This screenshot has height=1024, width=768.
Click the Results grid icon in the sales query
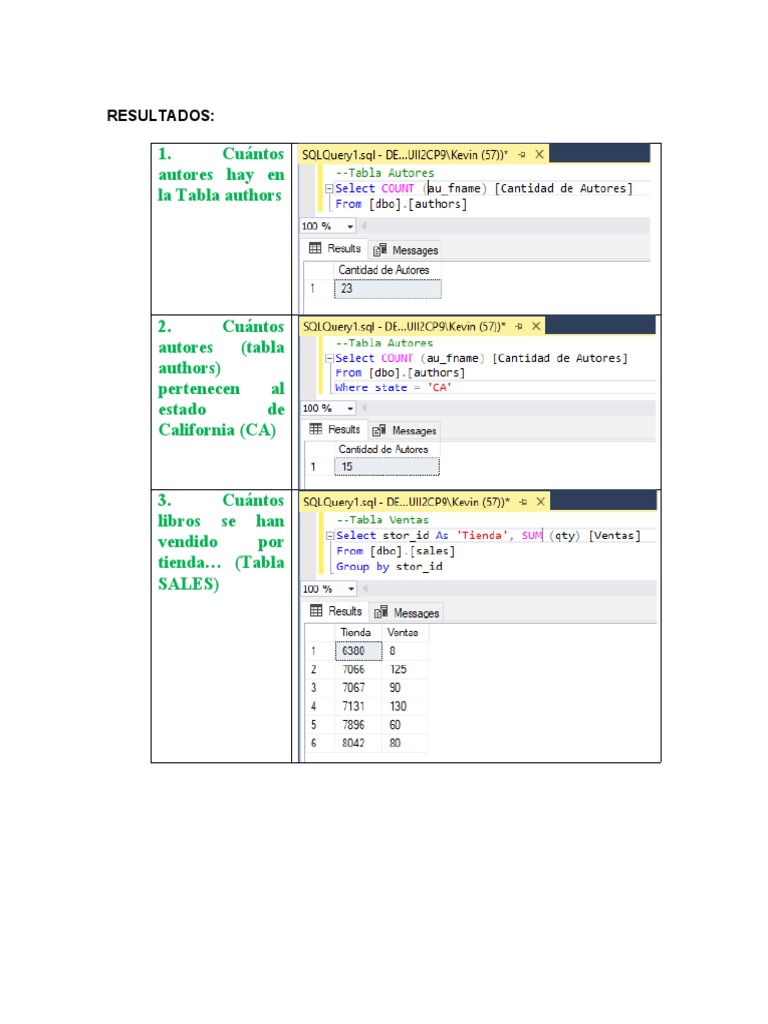point(315,611)
